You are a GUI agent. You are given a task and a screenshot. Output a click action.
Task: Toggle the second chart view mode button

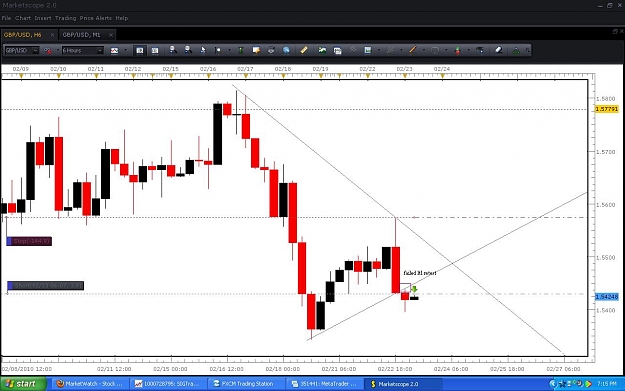(x=155, y=51)
